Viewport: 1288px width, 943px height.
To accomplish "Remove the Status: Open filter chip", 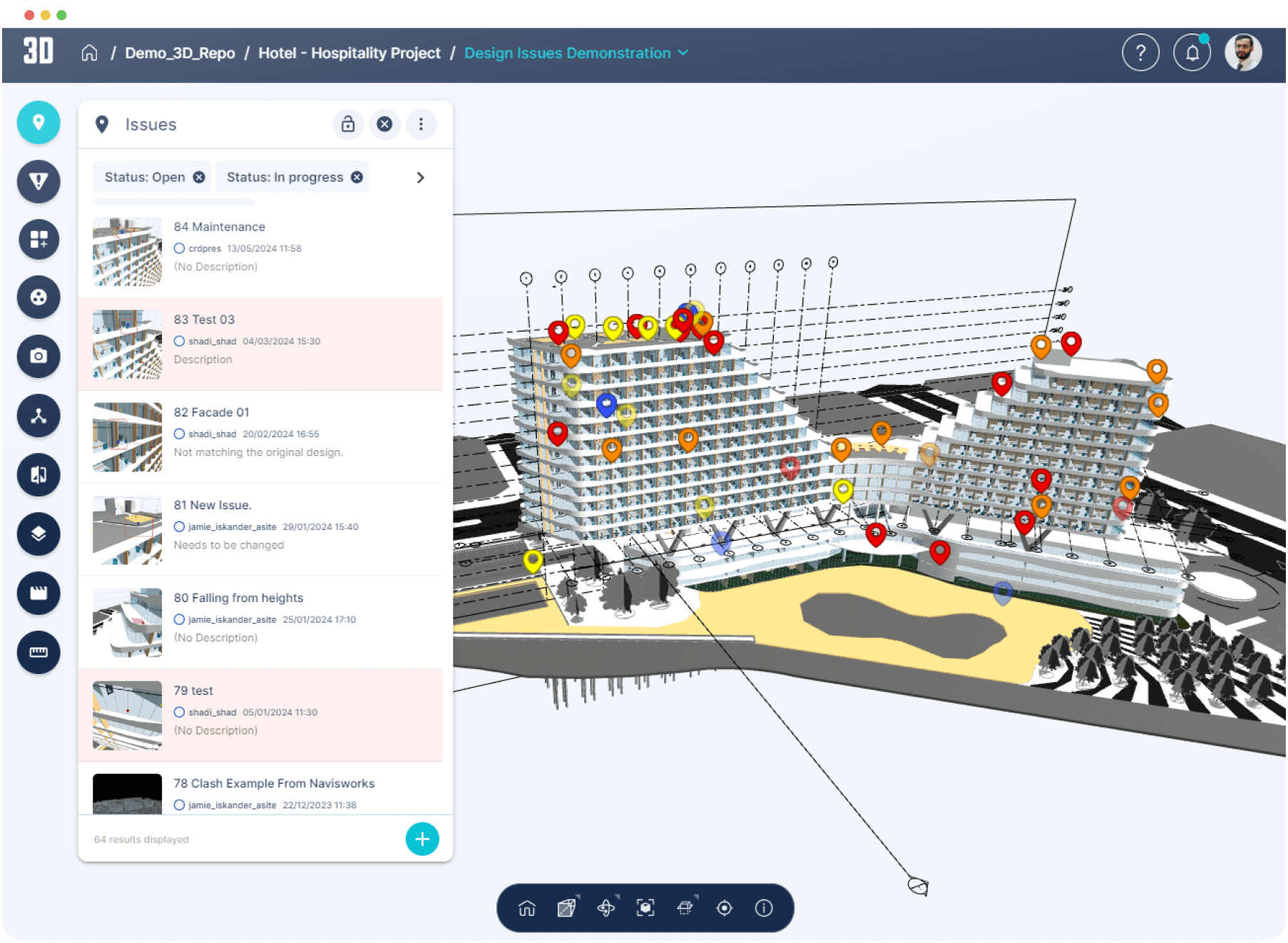I will (199, 178).
